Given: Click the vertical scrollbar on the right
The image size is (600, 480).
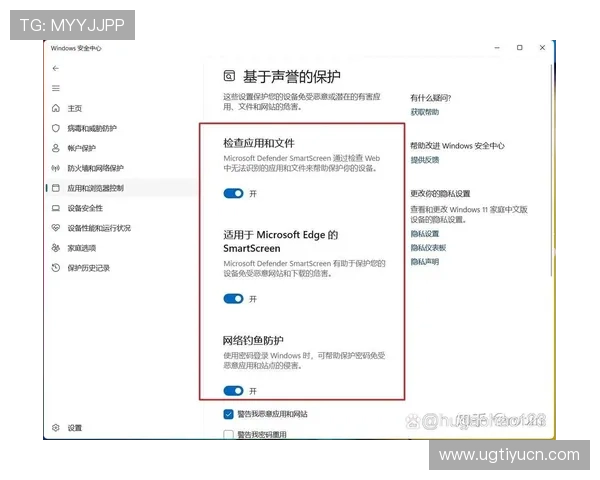Looking at the screenshot, I should point(551,170).
